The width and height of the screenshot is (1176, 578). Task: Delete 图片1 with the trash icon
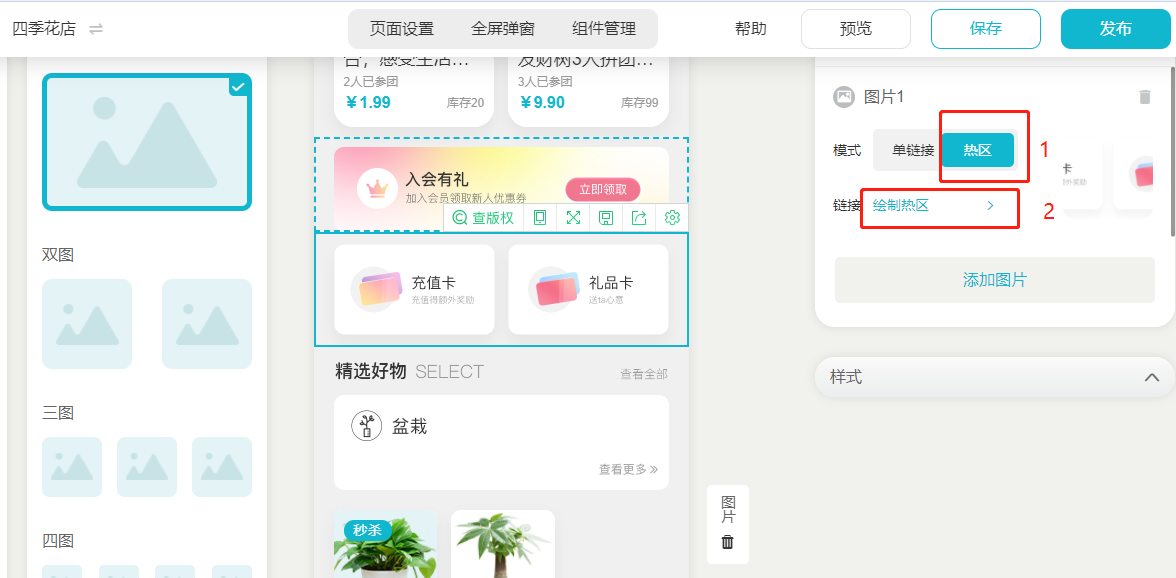click(x=1144, y=97)
